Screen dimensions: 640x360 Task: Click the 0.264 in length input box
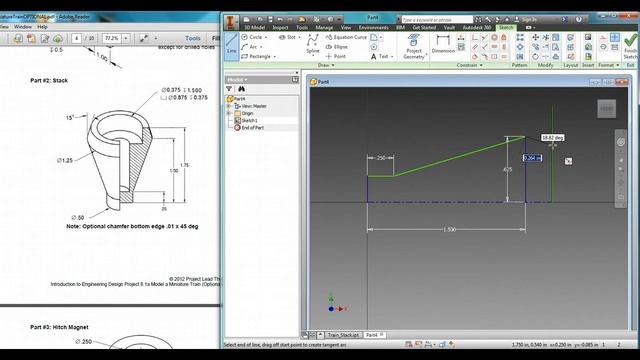point(532,158)
